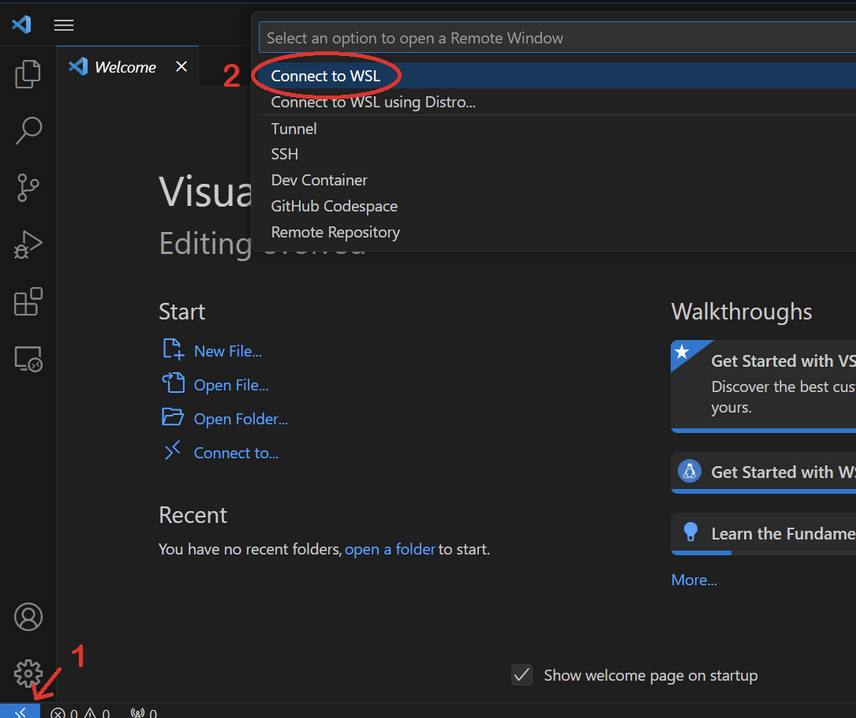Viewport: 856px width, 718px height.
Task: Open the Source Control view
Action: click(28, 188)
